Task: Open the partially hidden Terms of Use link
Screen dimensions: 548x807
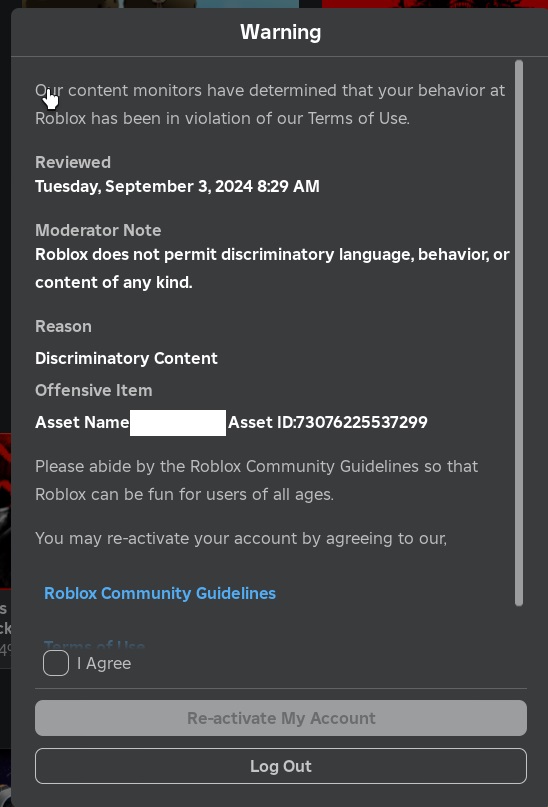Action: click(x=94, y=644)
